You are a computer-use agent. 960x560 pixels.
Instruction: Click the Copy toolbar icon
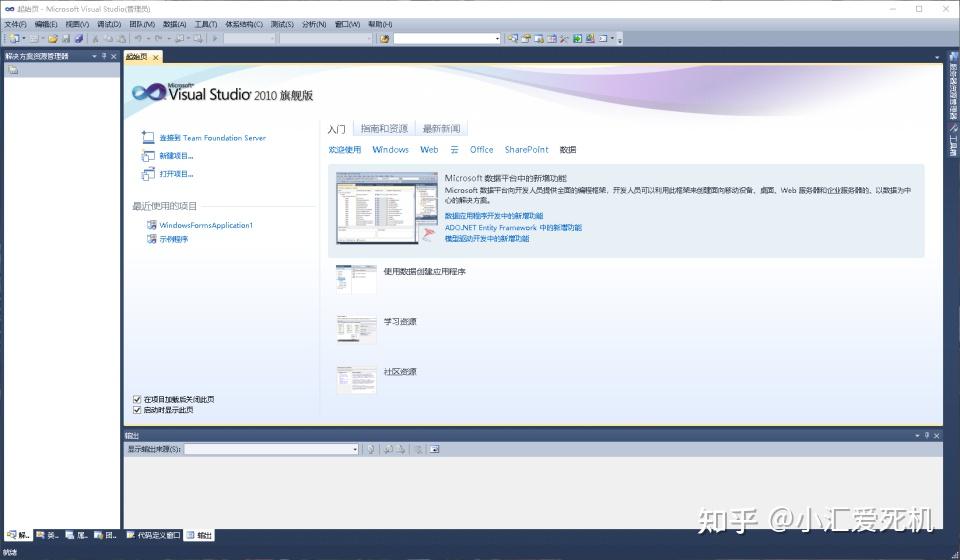click(x=108, y=38)
